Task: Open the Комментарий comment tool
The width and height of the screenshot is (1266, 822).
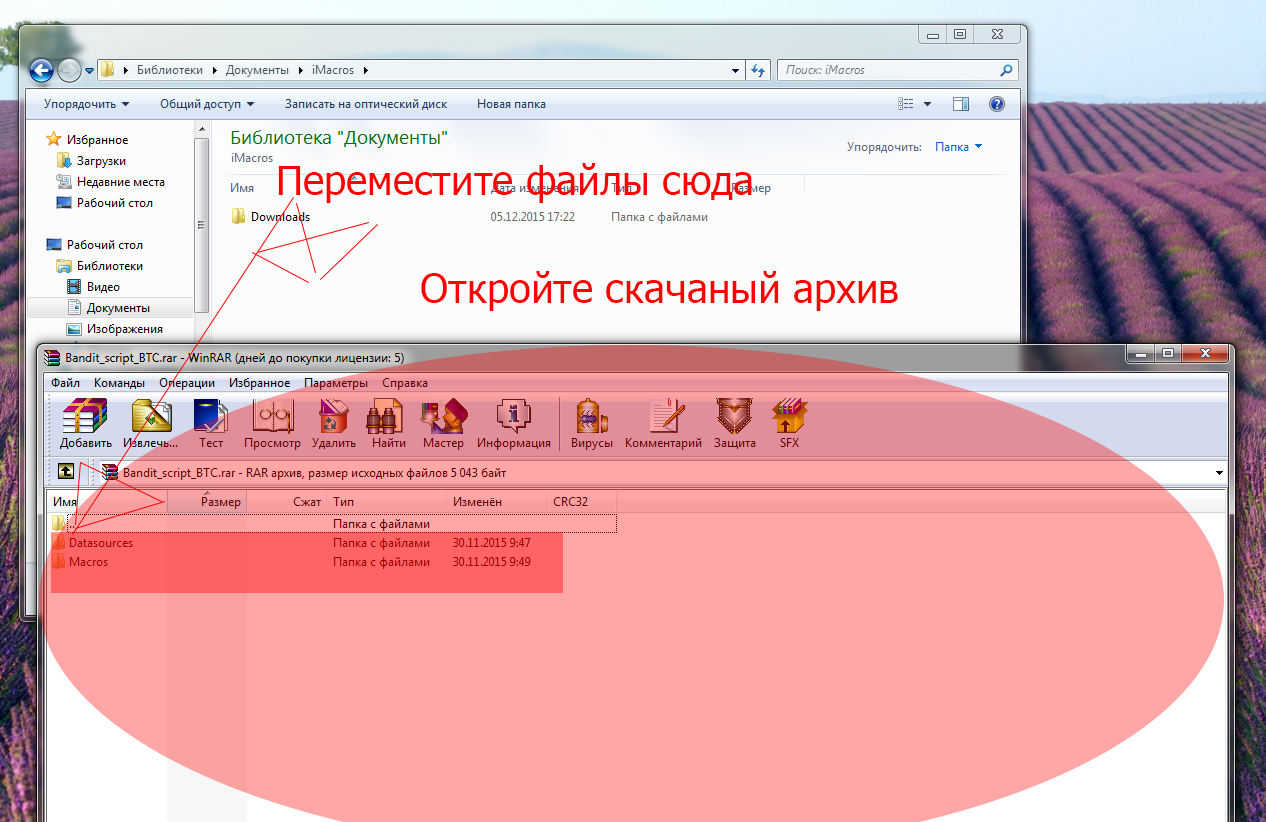Action: pos(663,423)
